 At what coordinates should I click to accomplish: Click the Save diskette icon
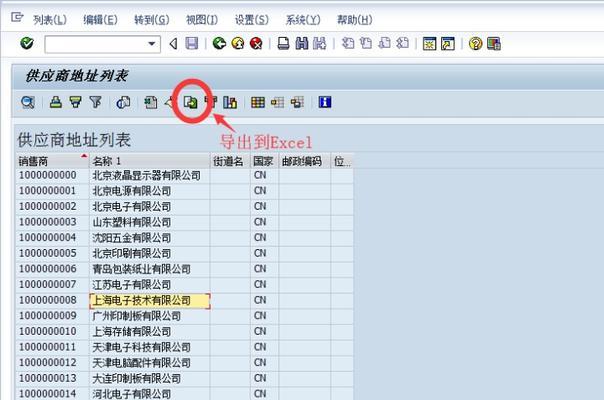click(x=192, y=43)
